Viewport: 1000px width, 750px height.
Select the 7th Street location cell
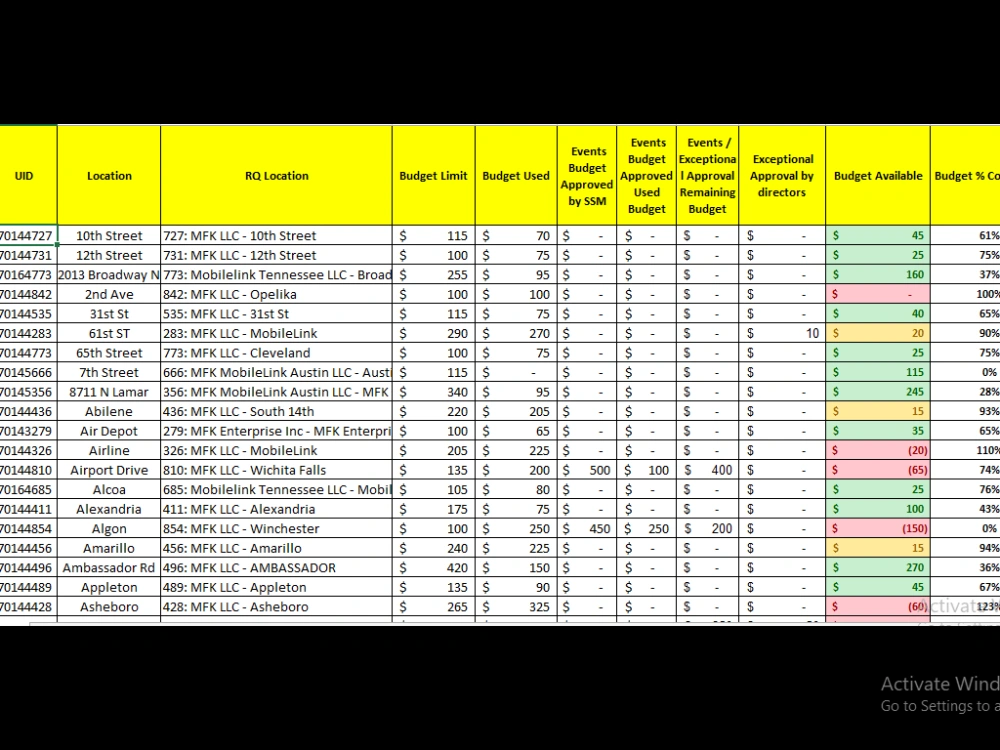click(x=109, y=372)
